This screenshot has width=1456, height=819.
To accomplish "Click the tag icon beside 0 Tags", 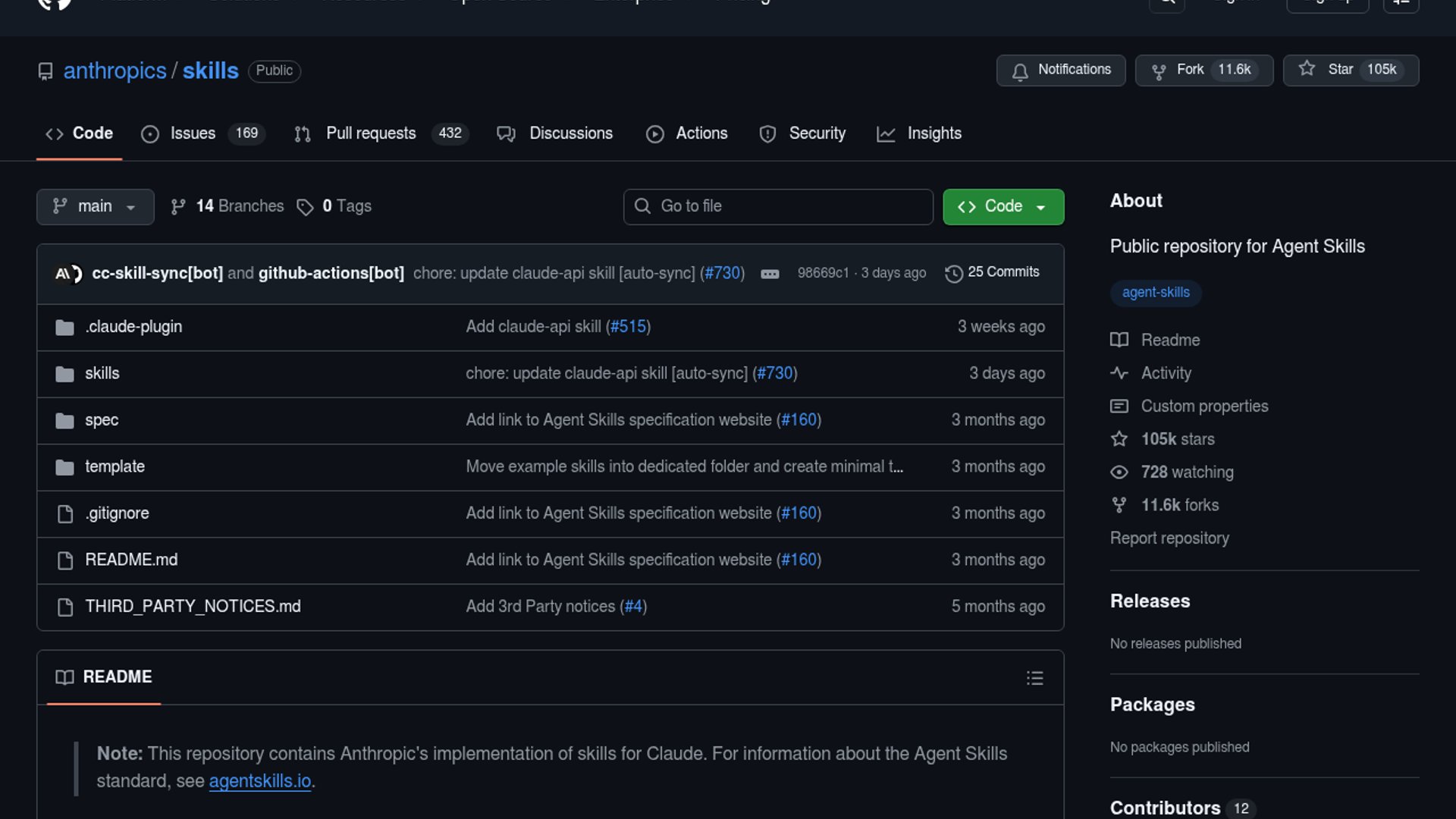I will click(305, 207).
